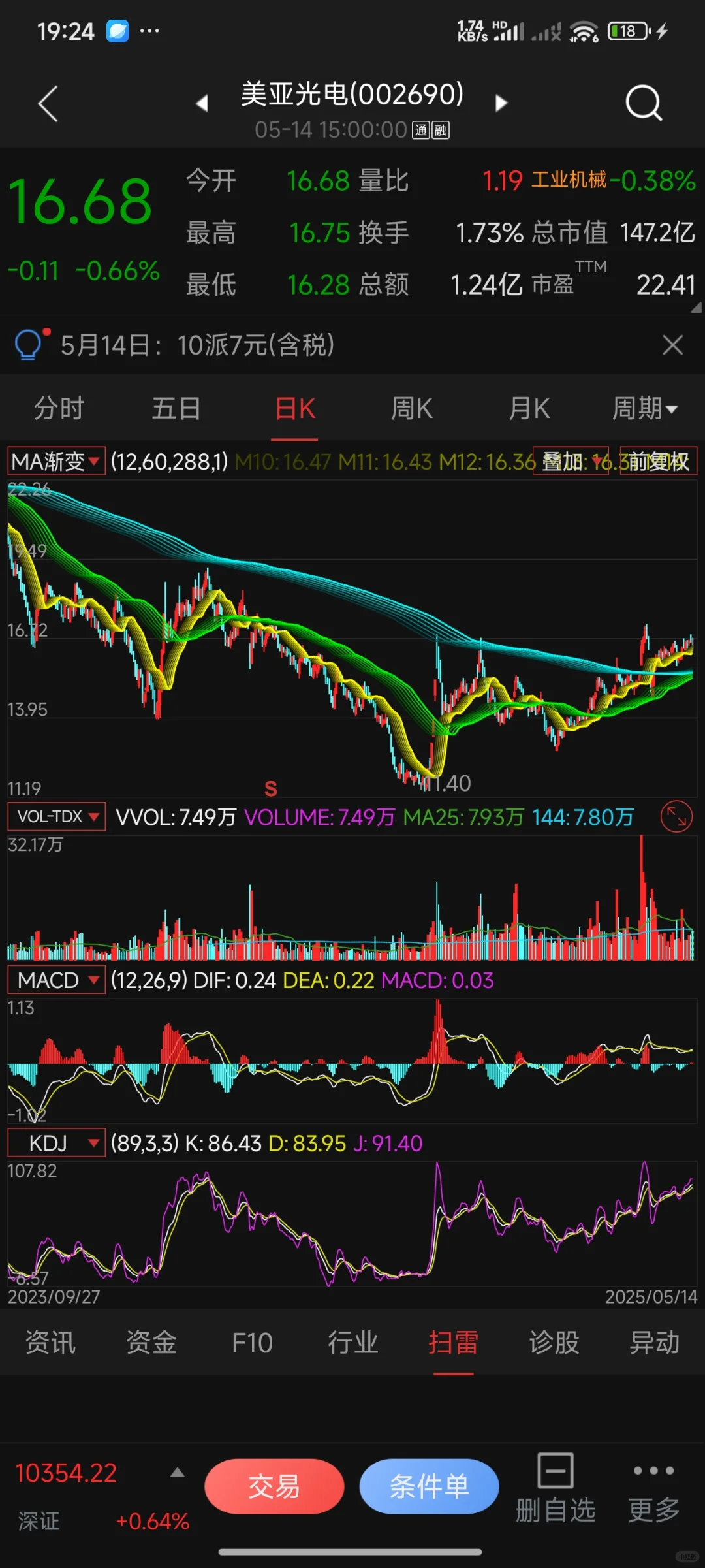The height and width of the screenshot is (1568, 705).
Task: Go to next stock with right triangle
Action: (x=501, y=103)
